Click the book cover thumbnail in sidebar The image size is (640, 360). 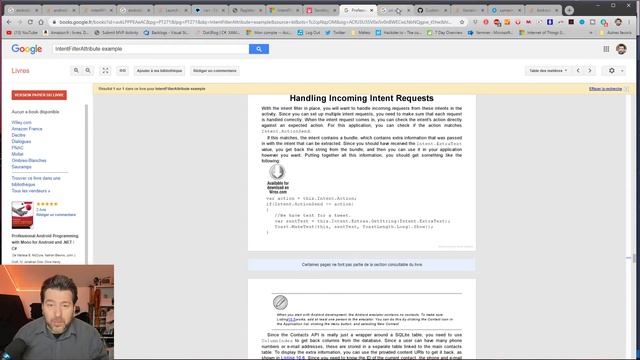[x=22, y=215]
